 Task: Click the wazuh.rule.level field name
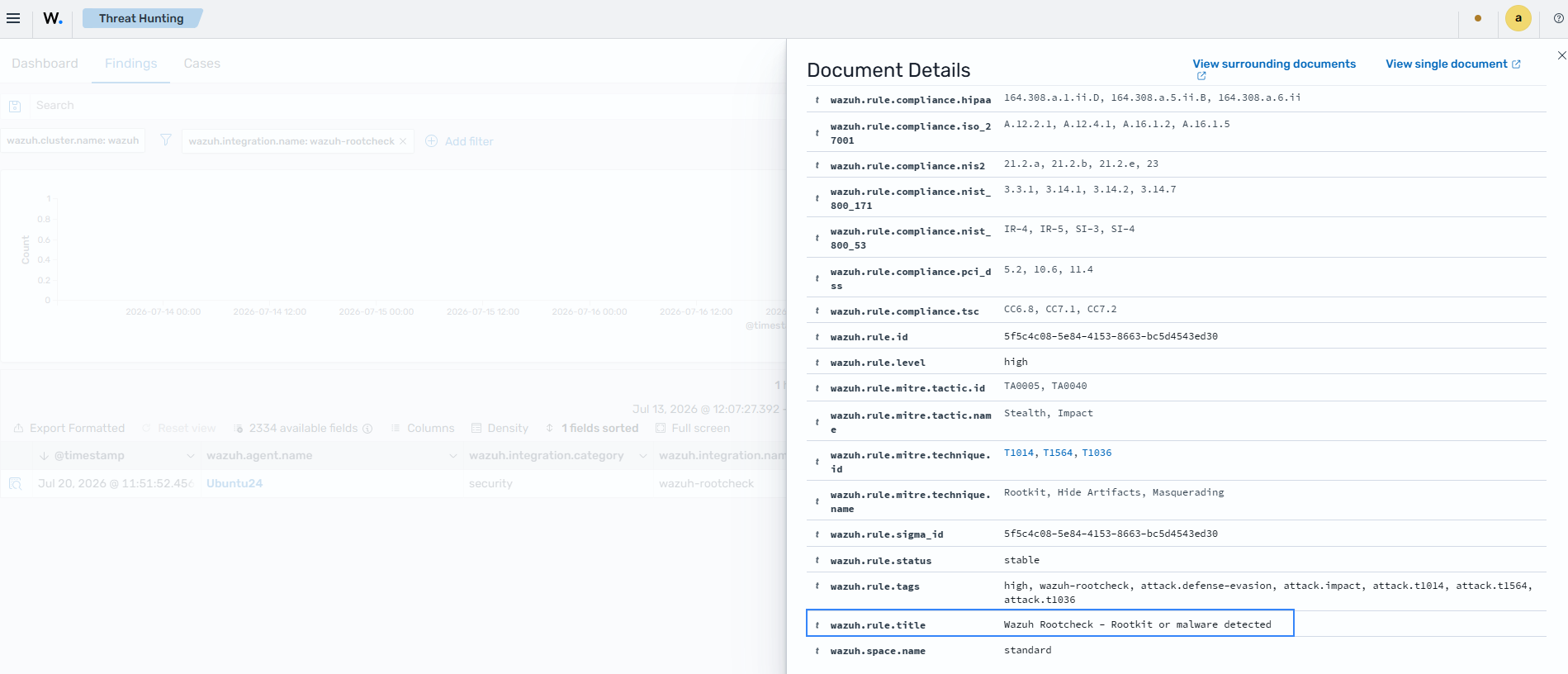[878, 363]
